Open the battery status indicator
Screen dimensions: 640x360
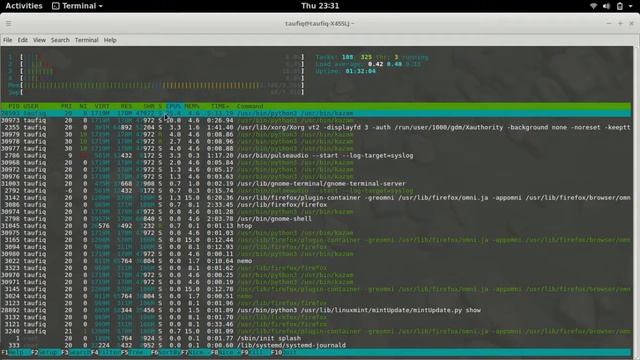tap(620, 6)
